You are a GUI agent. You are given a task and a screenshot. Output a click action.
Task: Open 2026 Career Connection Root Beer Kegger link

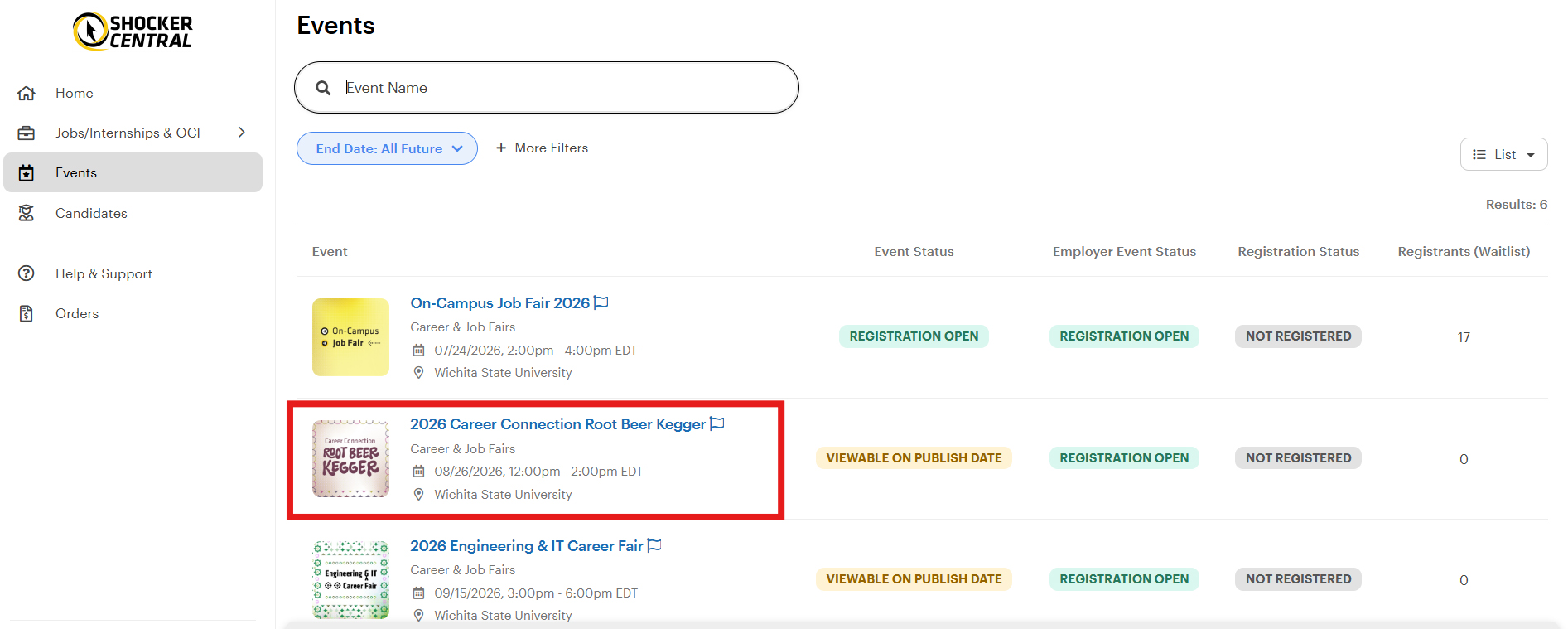point(558,424)
